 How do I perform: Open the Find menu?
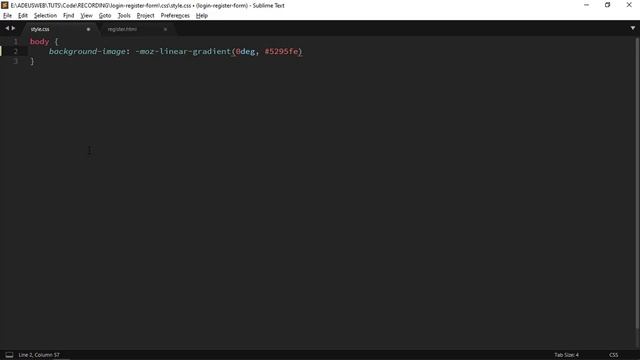point(68,16)
